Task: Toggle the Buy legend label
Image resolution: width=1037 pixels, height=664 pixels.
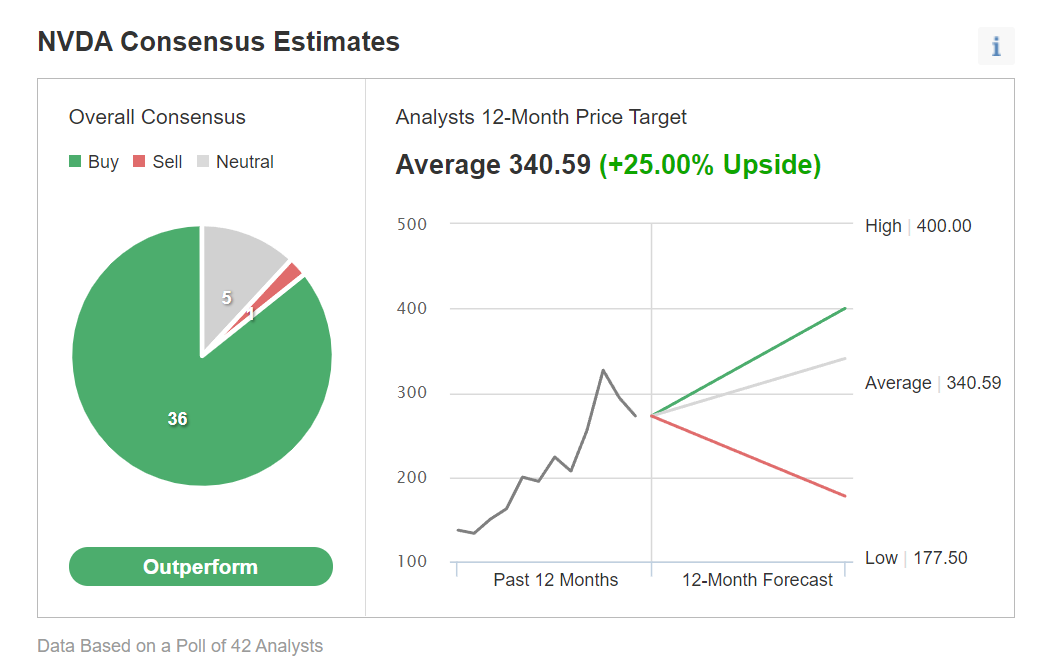Action: coord(103,162)
